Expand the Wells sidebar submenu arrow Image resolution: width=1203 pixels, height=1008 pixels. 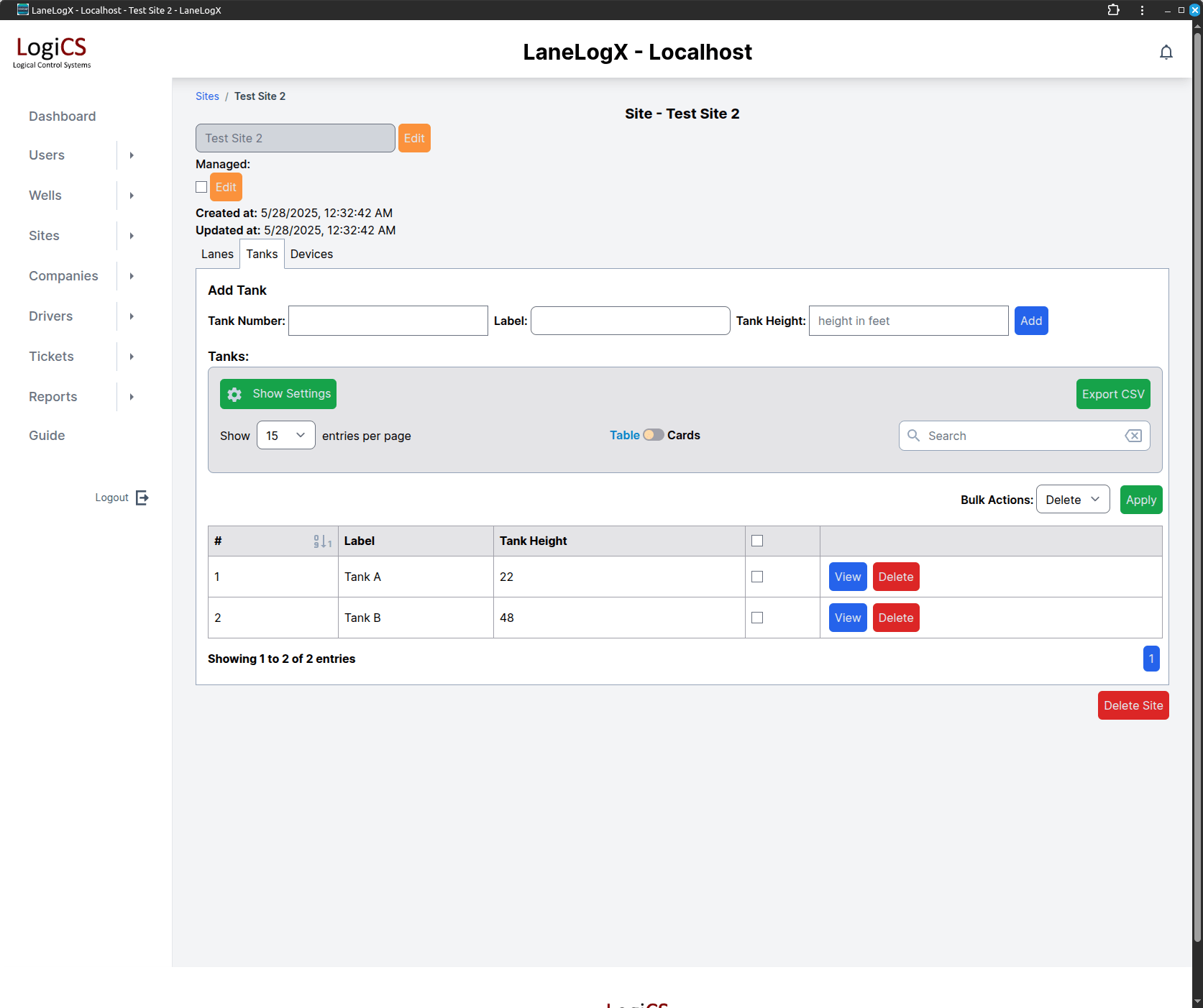pos(132,196)
